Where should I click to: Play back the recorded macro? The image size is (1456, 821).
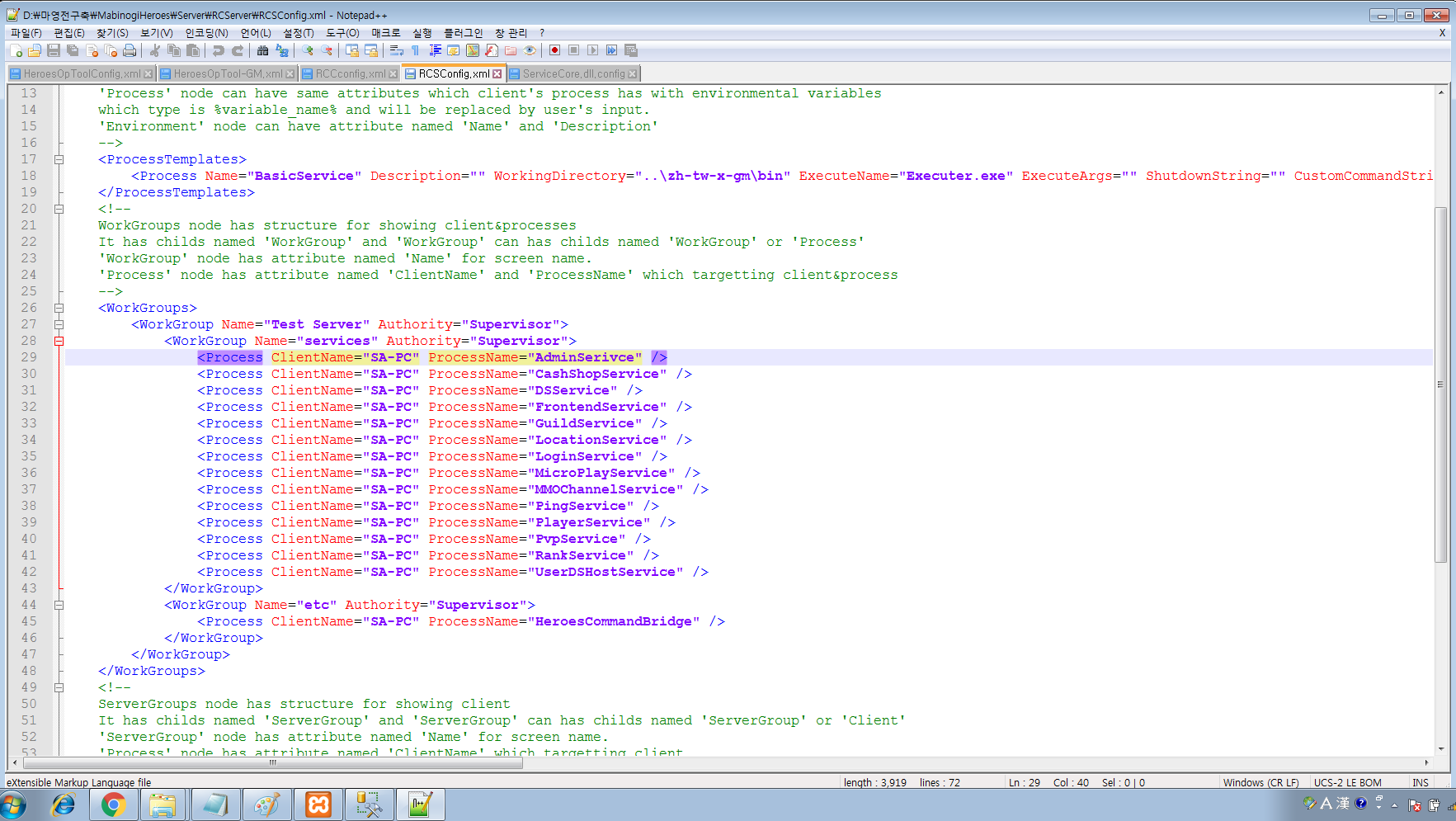click(x=593, y=51)
